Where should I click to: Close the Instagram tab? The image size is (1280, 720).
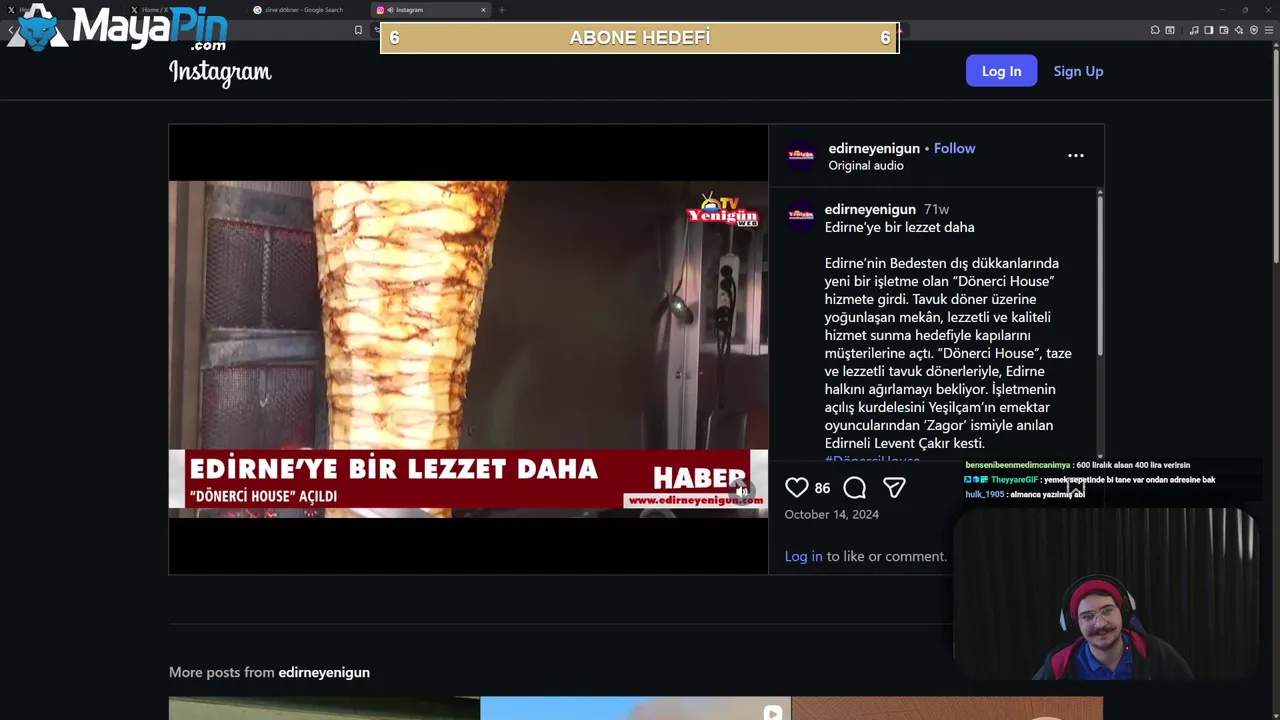click(483, 10)
